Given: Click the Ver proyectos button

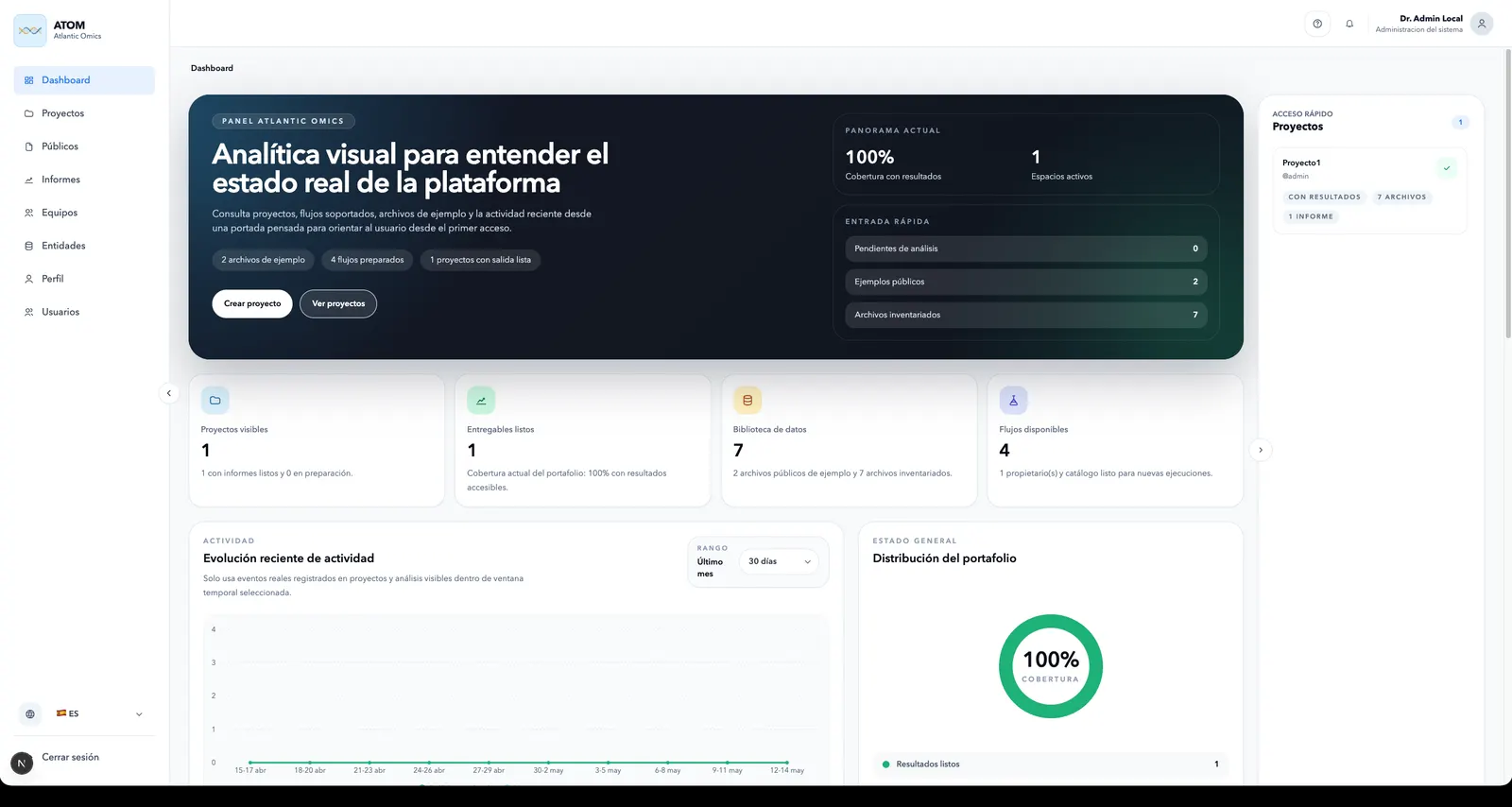Looking at the screenshot, I should pos(338,303).
